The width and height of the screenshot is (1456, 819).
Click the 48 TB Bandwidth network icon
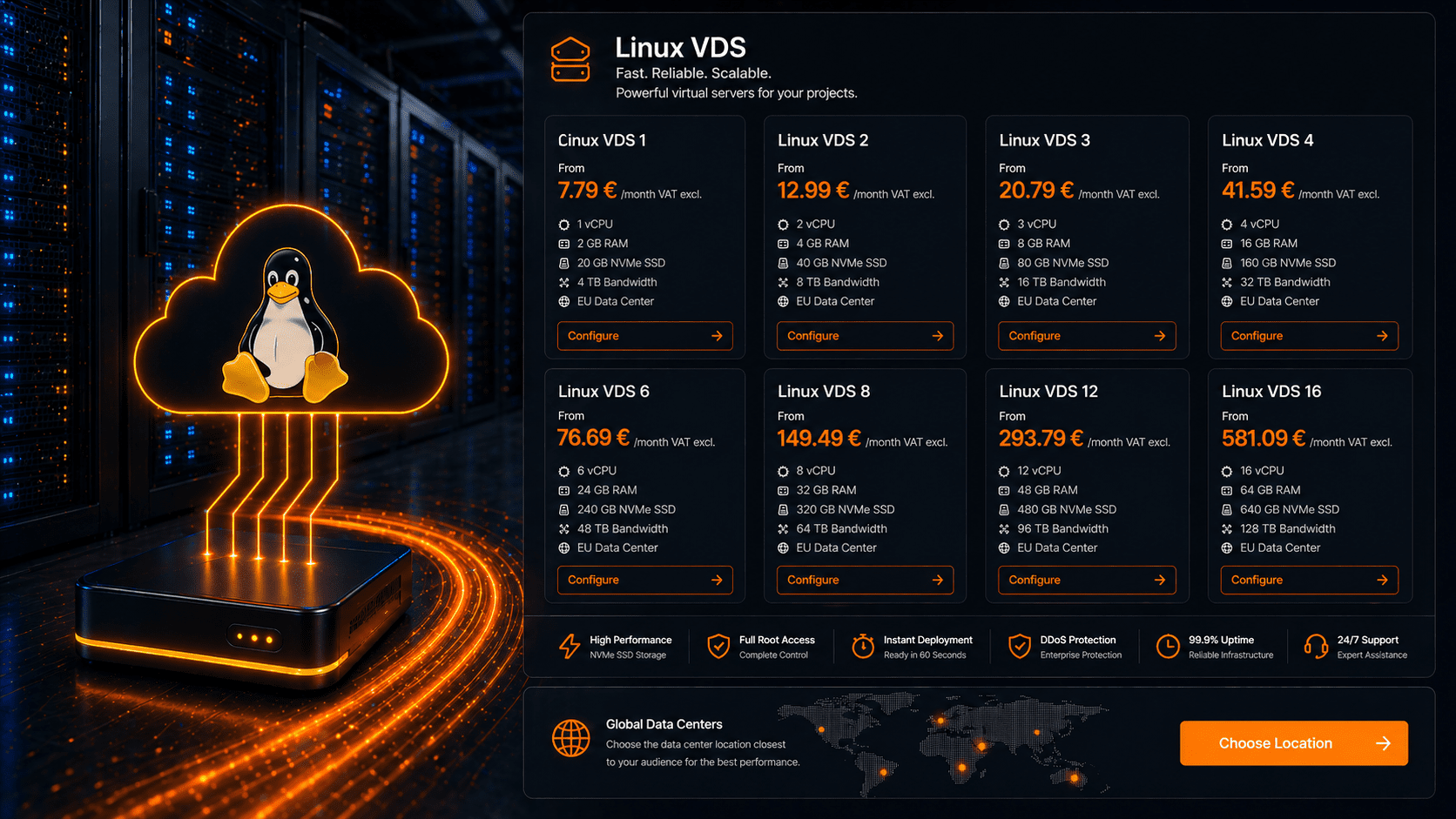[x=564, y=528]
